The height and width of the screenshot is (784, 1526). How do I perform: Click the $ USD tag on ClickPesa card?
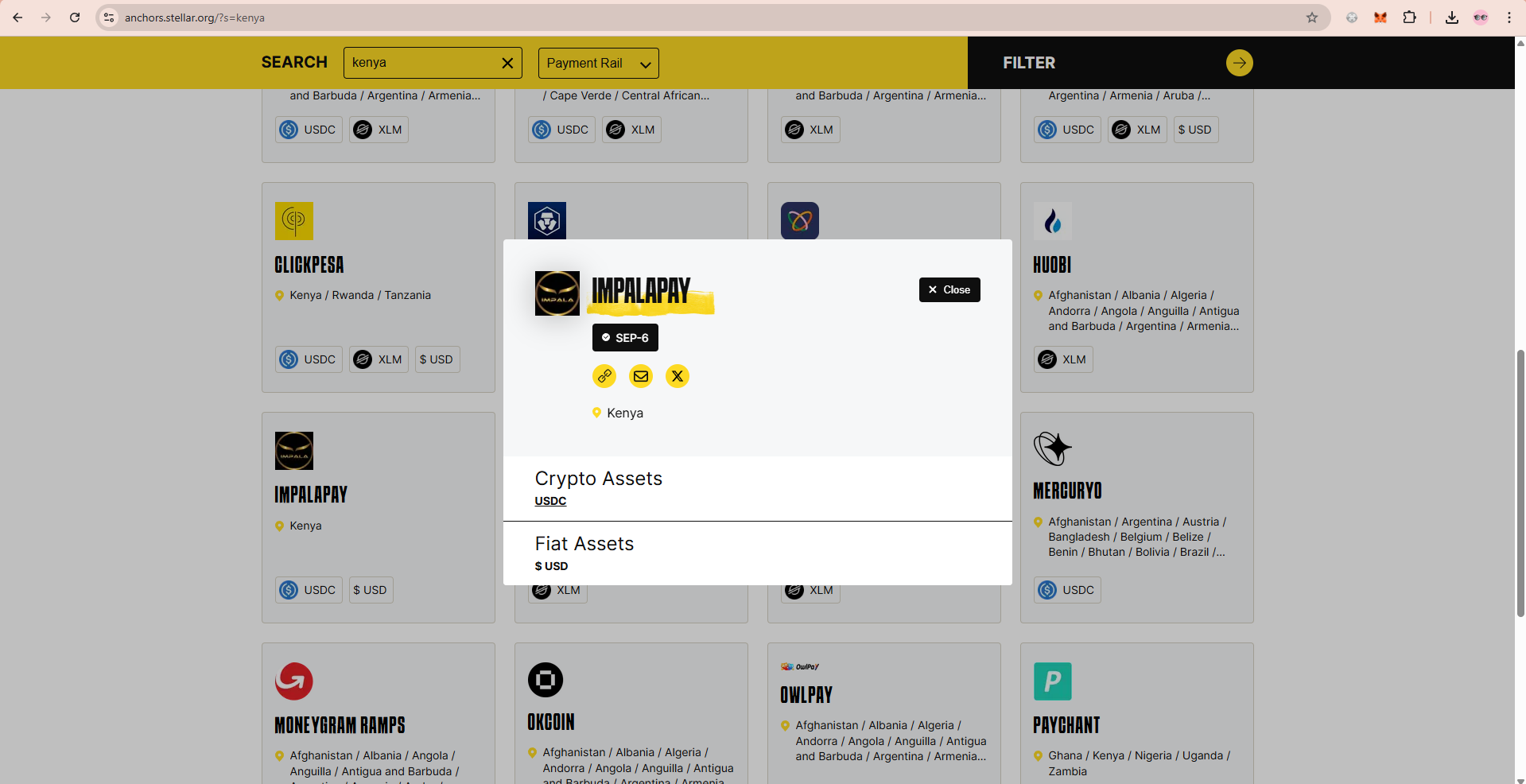tap(437, 359)
